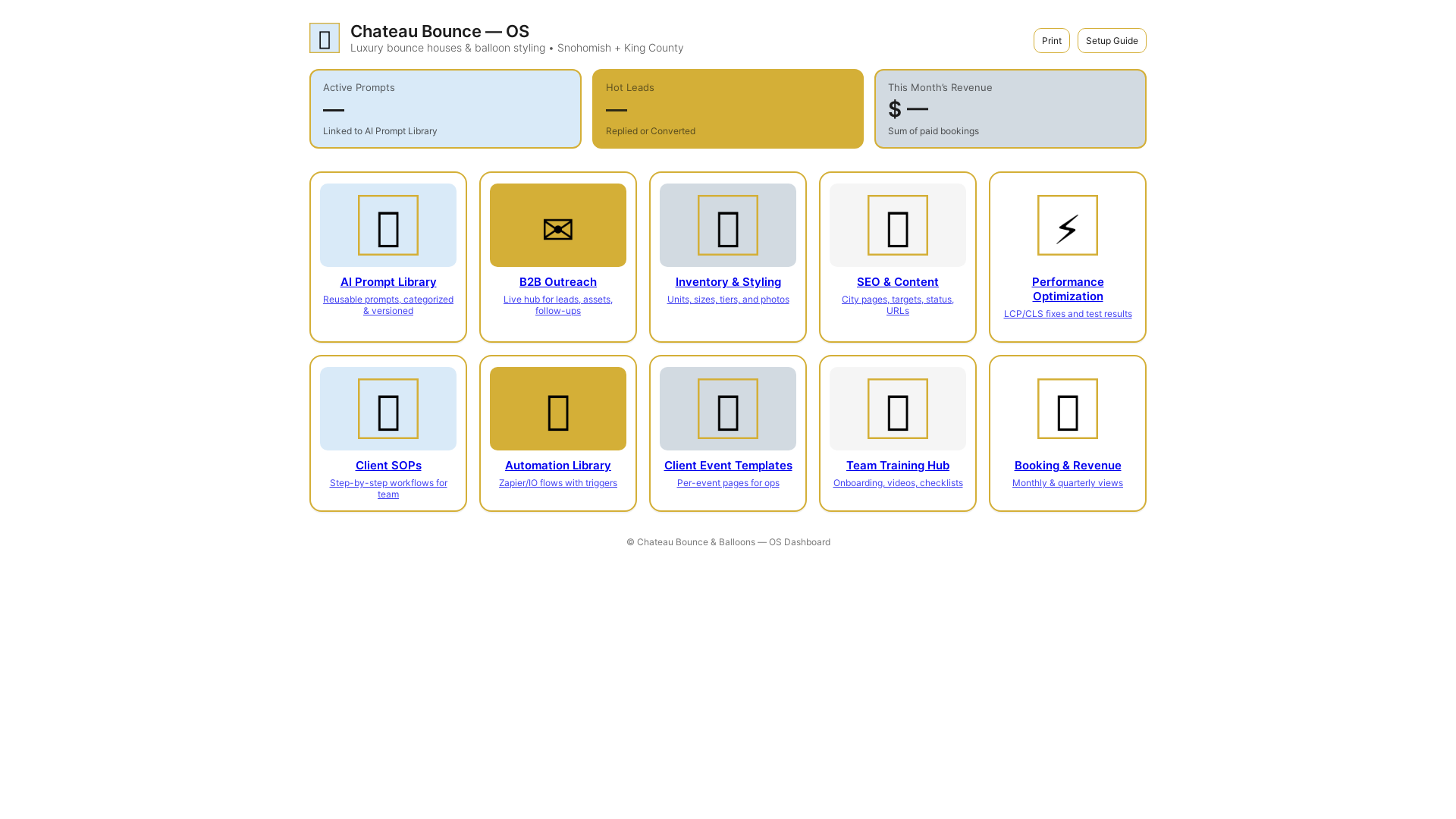Select the Active Prompts stat card
The height and width of the screenshot is (819, 1456).
pos(445,109)
